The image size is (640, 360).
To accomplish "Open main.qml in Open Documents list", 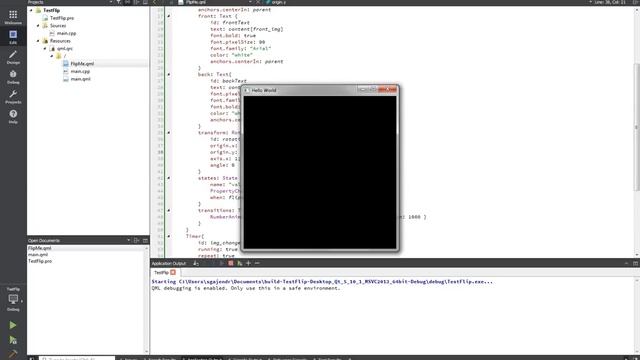I will 38,255.
